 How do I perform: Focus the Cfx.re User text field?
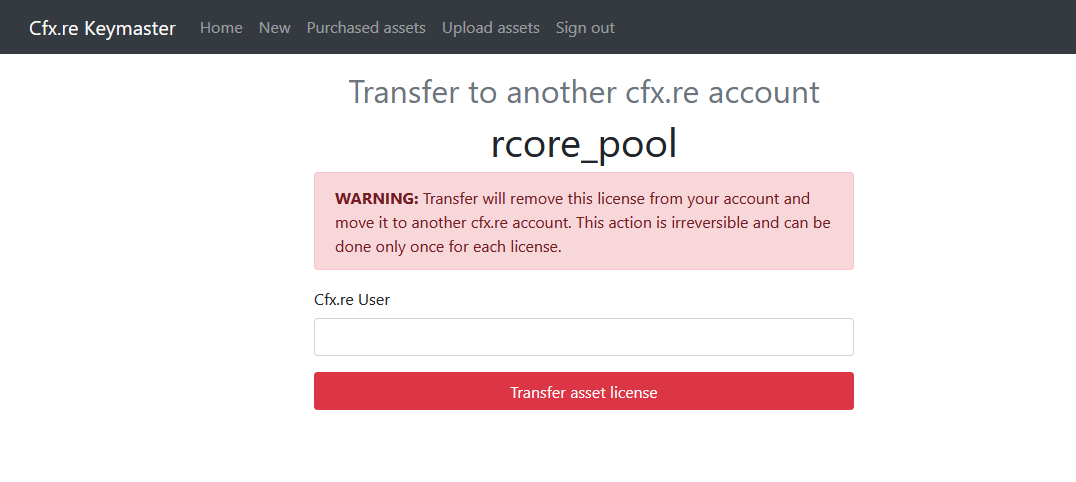coord(583,337)
